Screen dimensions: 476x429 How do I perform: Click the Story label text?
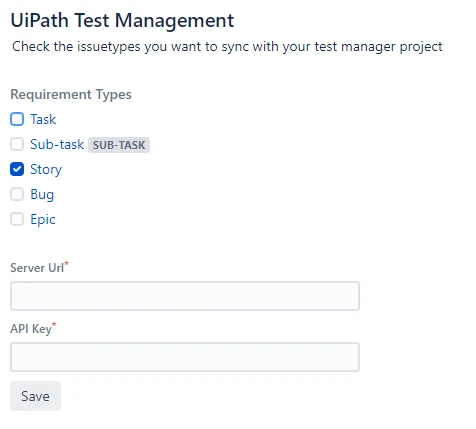(46, 170)
